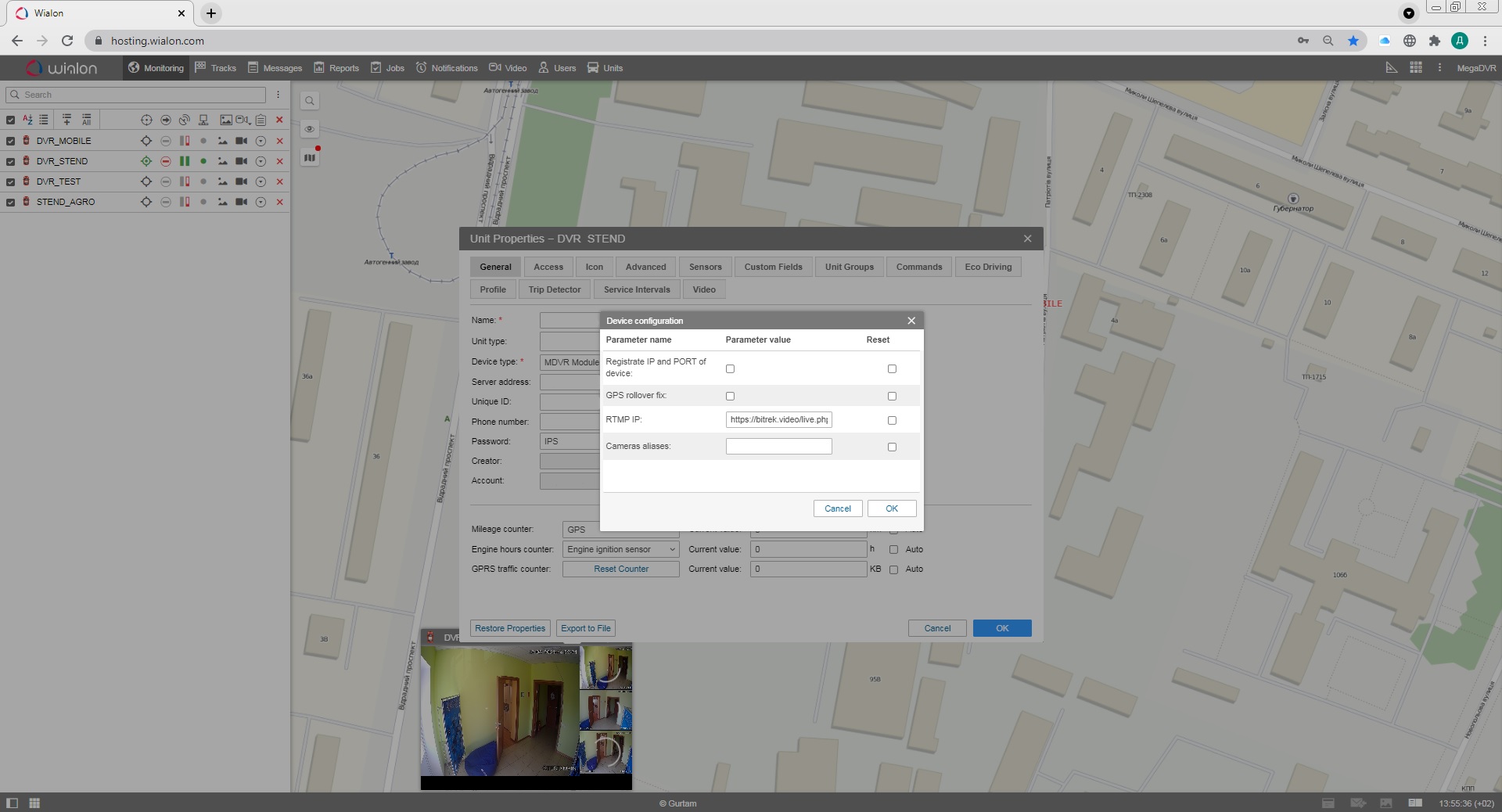The height and width of the screenshot is (812, 1502).
Task: Enable Registrate IP and PORT parameter value checkbox
Action: point(730,368)
